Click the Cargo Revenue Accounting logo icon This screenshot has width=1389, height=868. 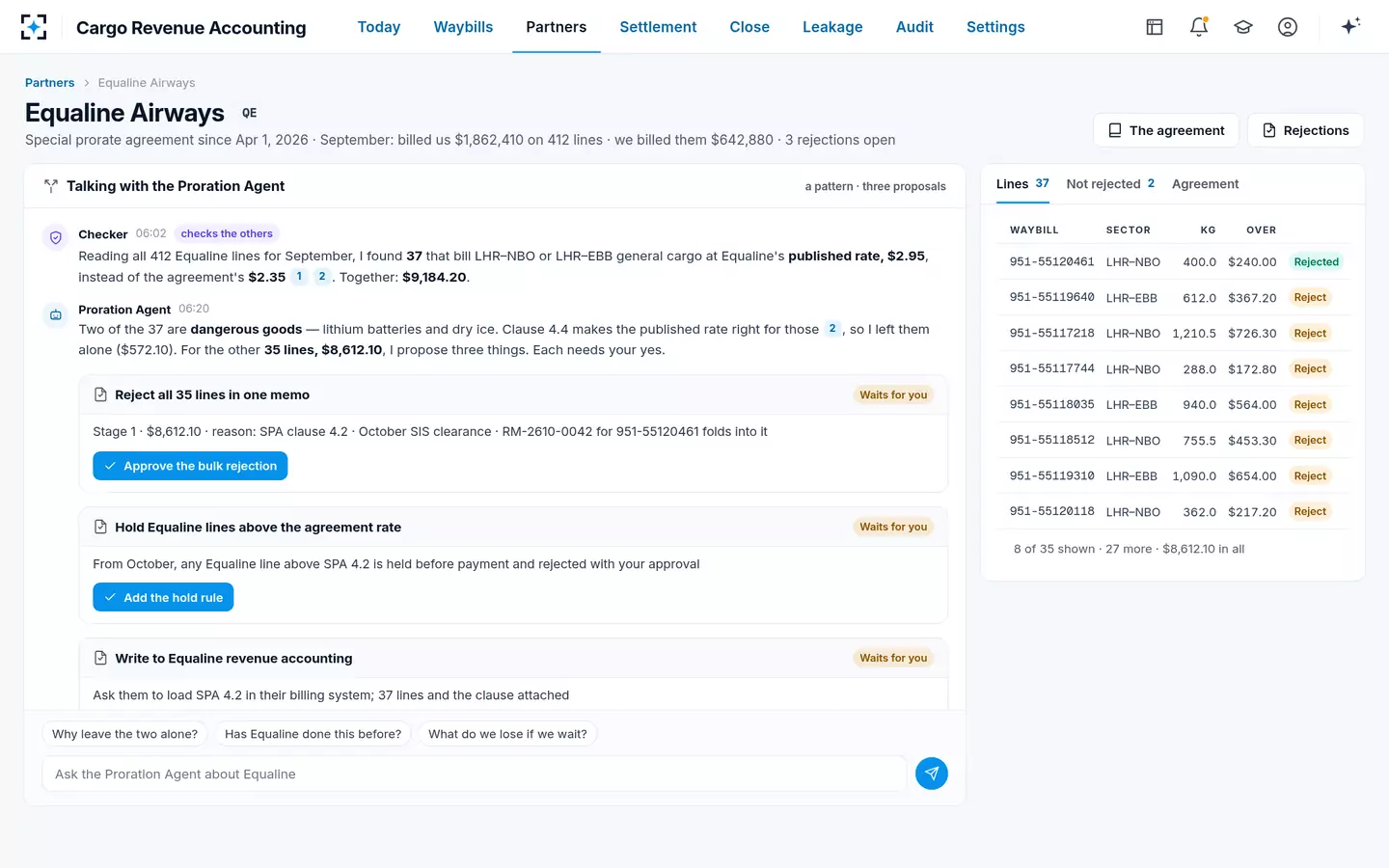(x=34, y=27)
